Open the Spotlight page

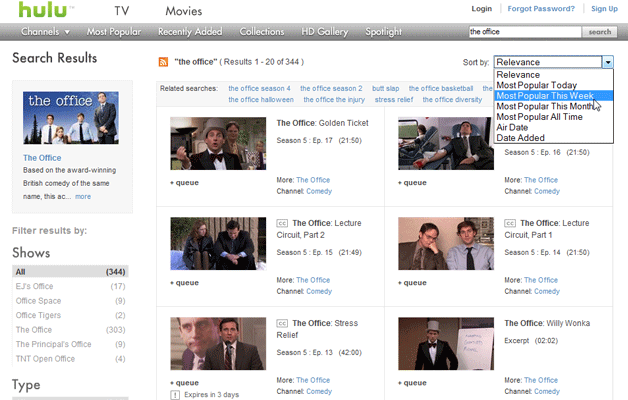(x=383, y=32)
